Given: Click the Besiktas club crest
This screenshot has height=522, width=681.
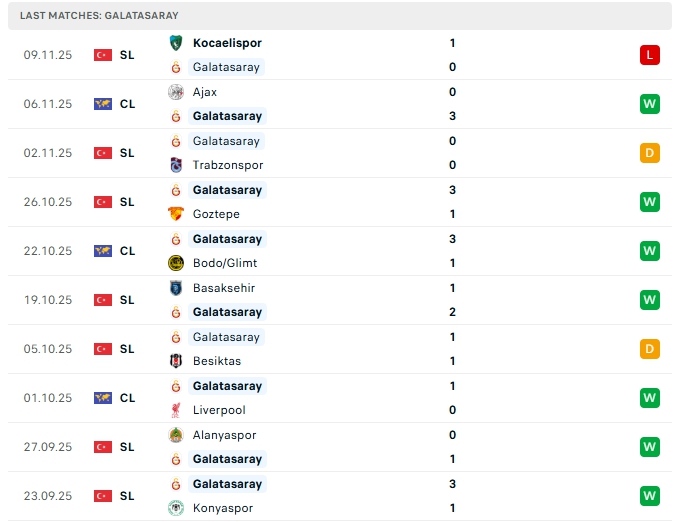Looking at the screenshot, I should pyautogui.click(x=176, y=361).
